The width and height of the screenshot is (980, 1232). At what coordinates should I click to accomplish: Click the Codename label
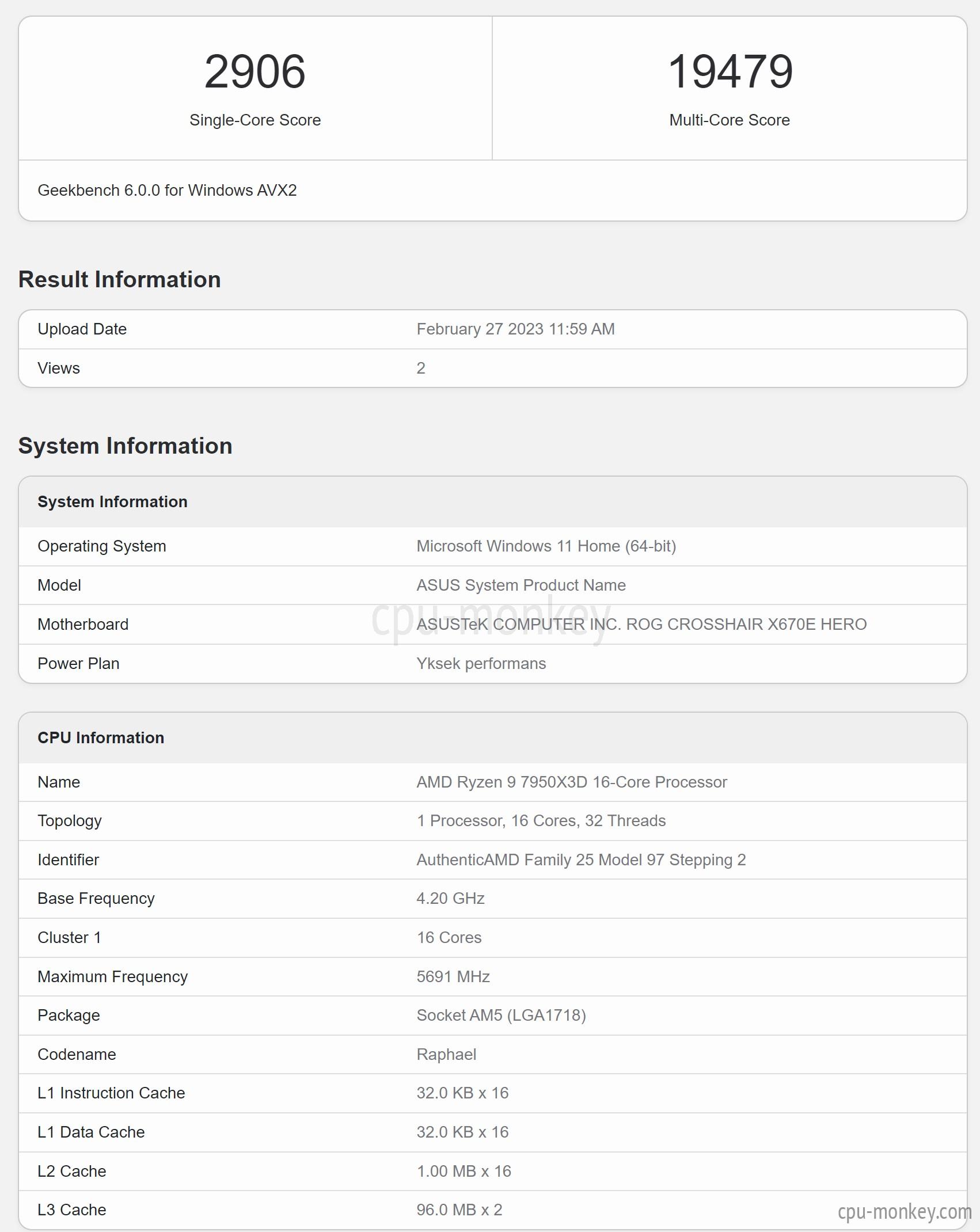point(77,1054)
